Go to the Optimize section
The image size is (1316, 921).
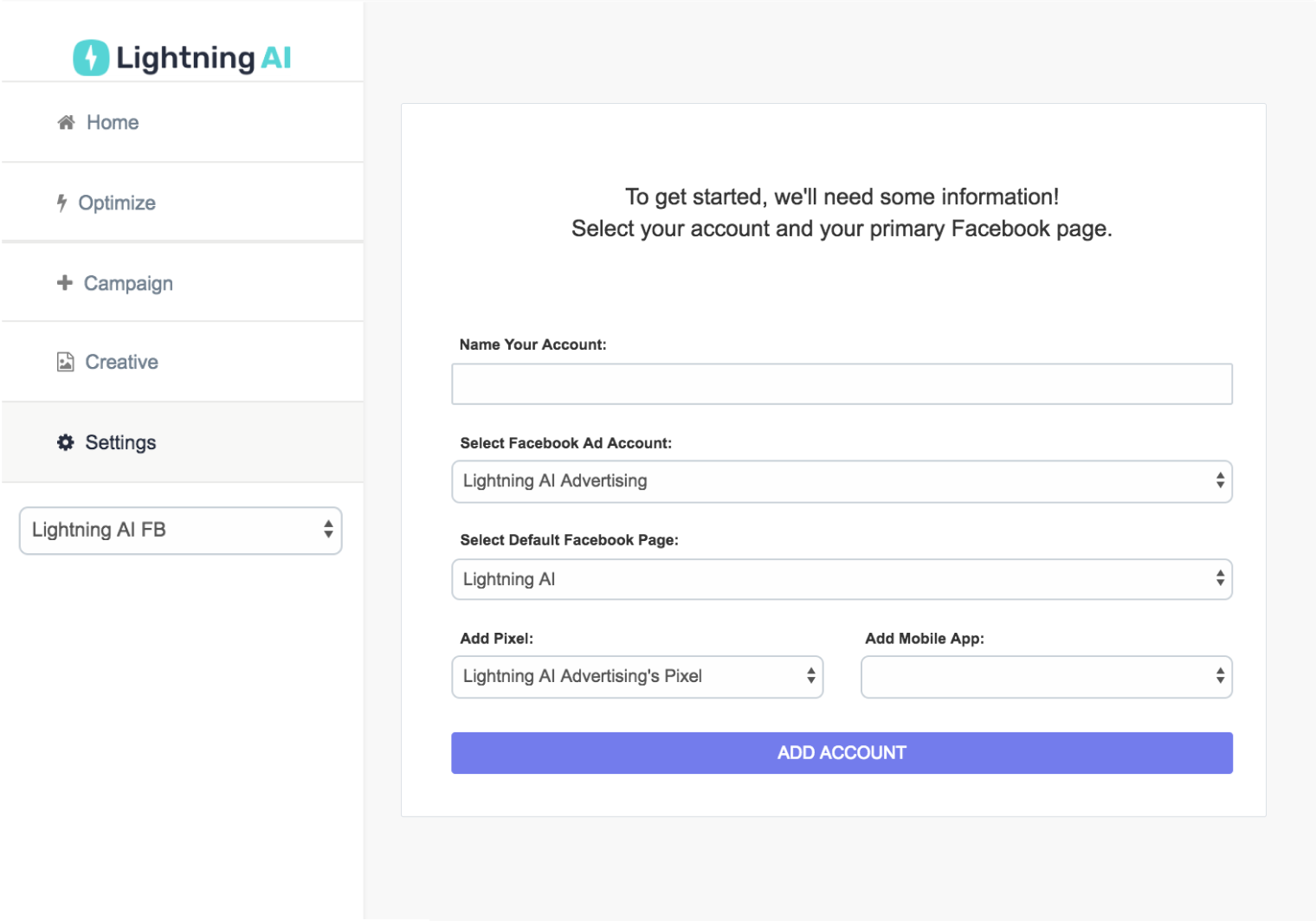pos(183,203)
